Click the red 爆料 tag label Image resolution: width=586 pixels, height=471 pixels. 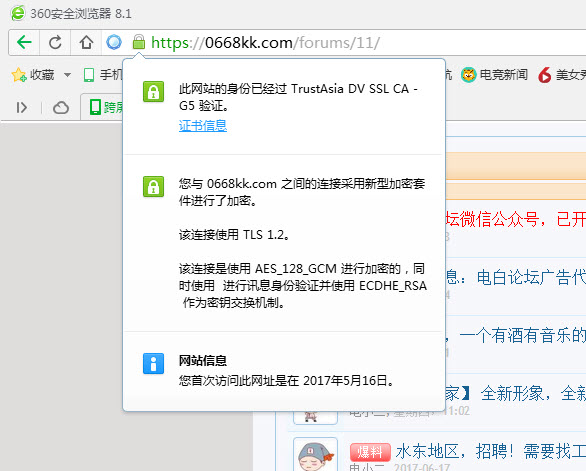pyautogui.click(x=370, y=452)
